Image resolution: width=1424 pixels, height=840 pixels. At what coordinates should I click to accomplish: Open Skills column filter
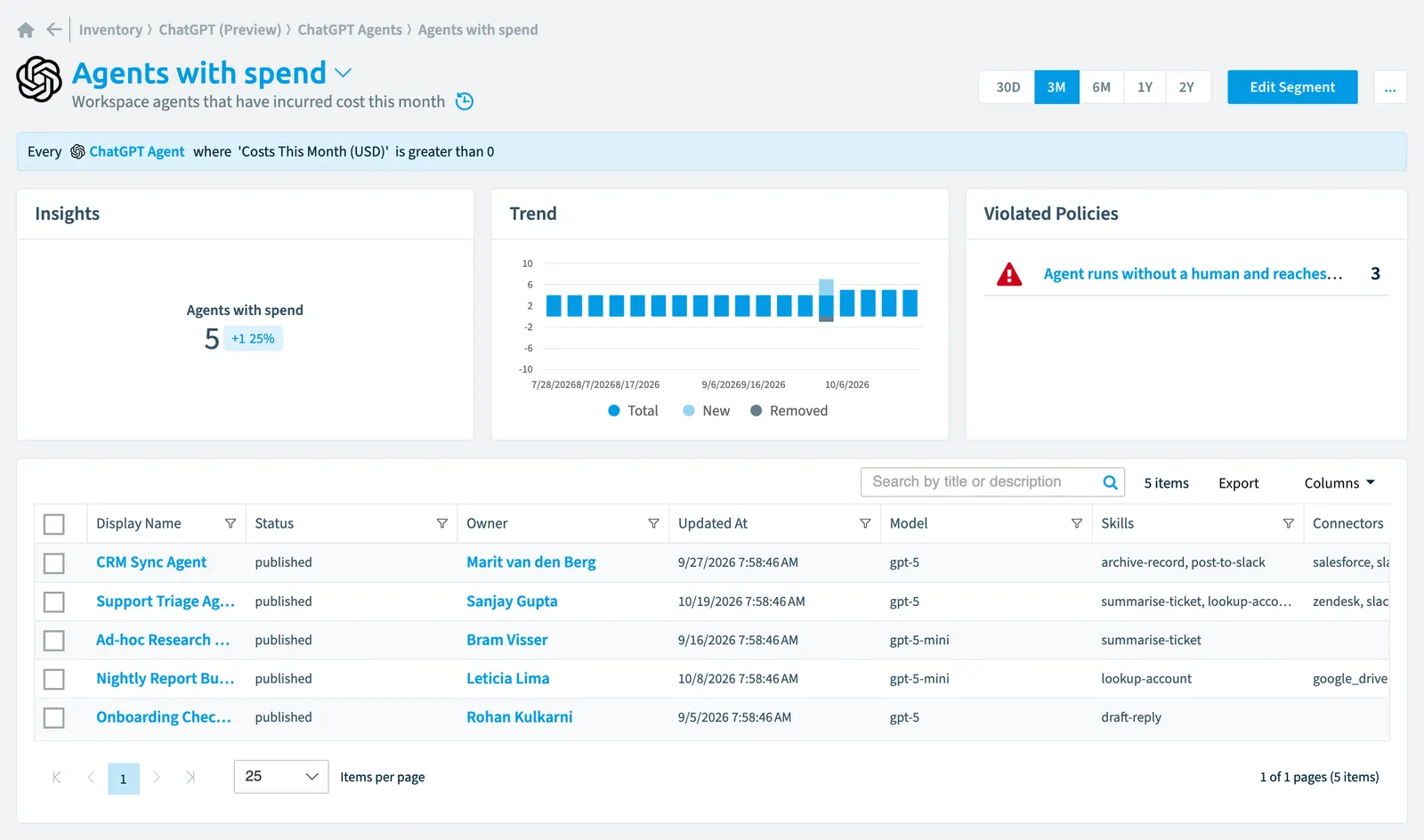(1288, 523)
